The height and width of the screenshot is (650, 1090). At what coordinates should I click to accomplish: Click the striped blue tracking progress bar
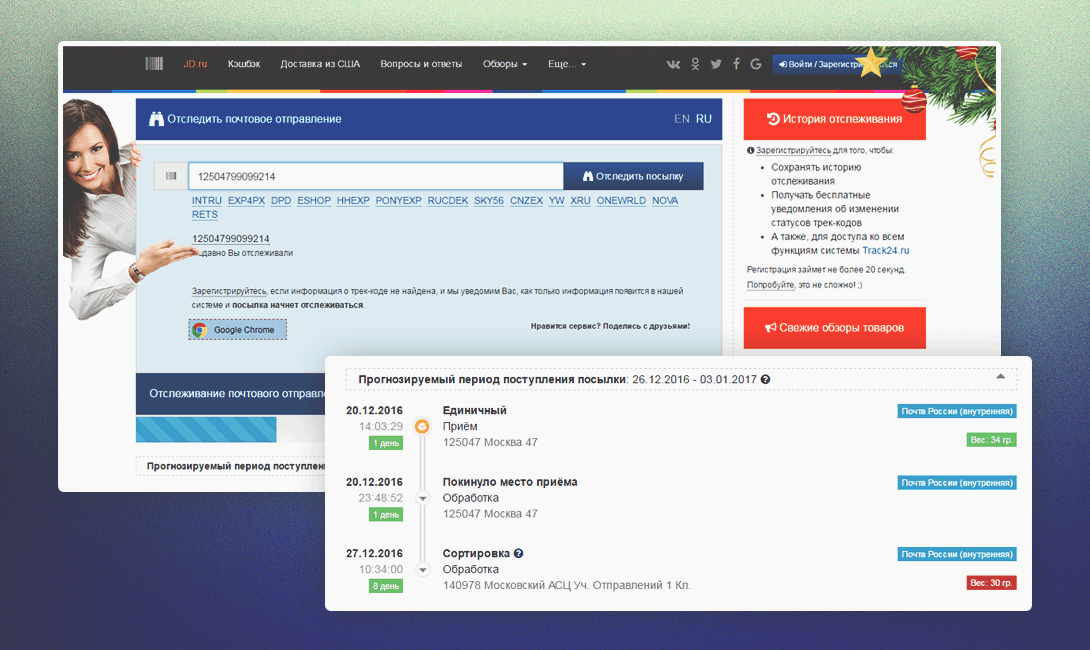(206, 430)
